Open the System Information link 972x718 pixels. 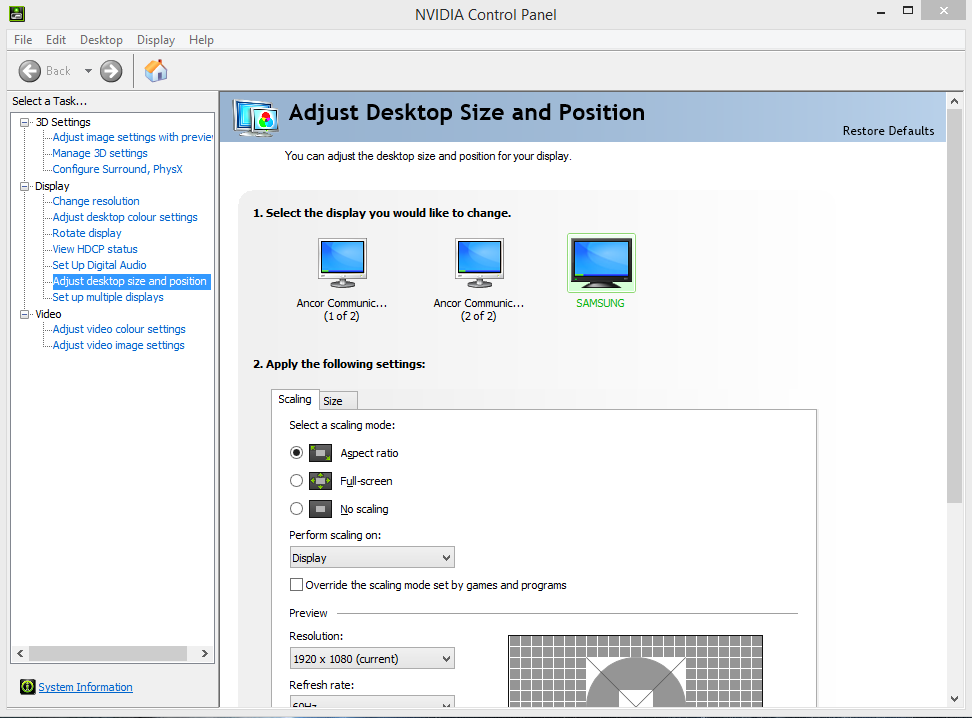[86, 687]
